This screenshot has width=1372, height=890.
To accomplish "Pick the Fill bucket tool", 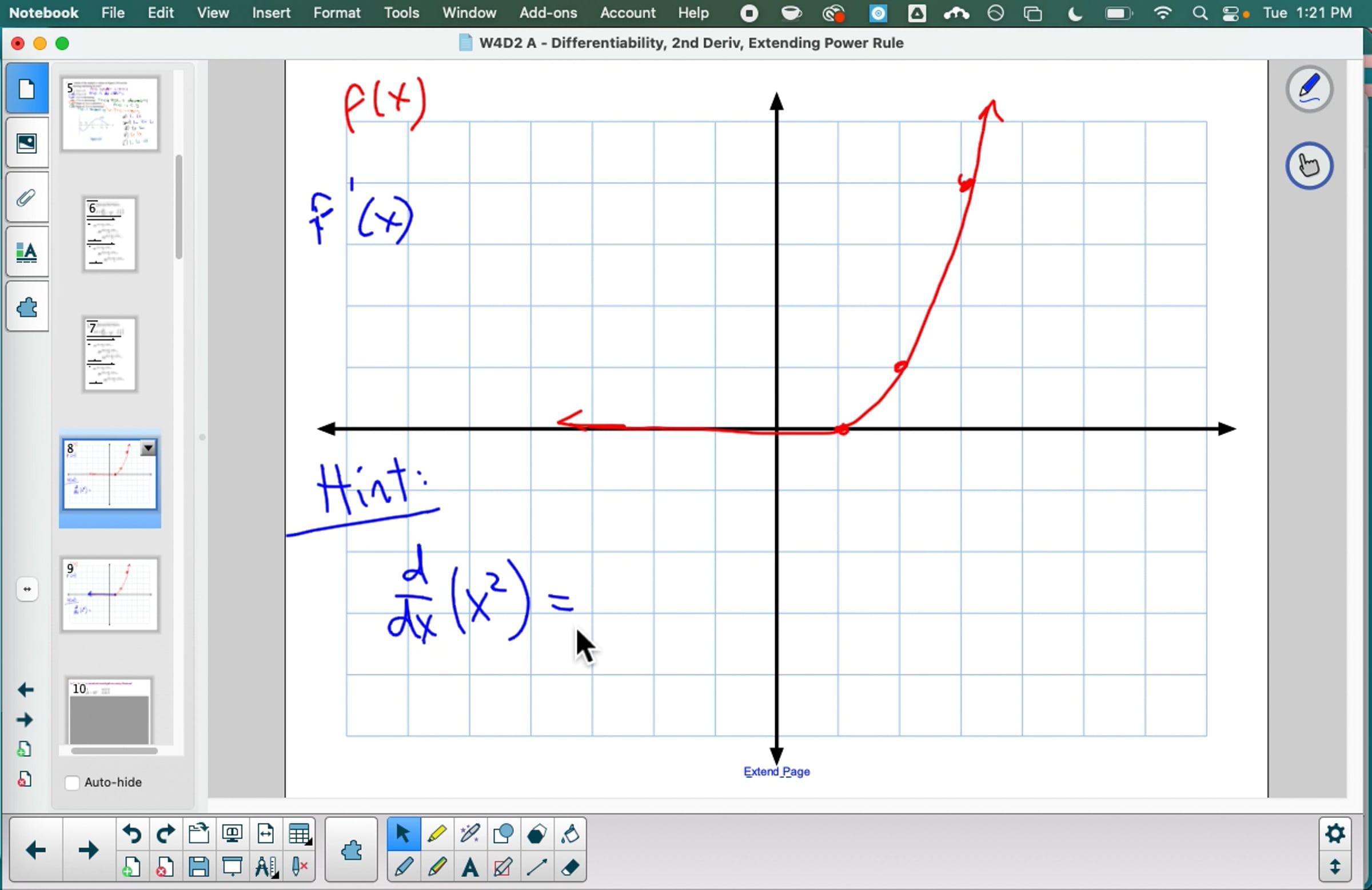I will [x=570, y=833].
